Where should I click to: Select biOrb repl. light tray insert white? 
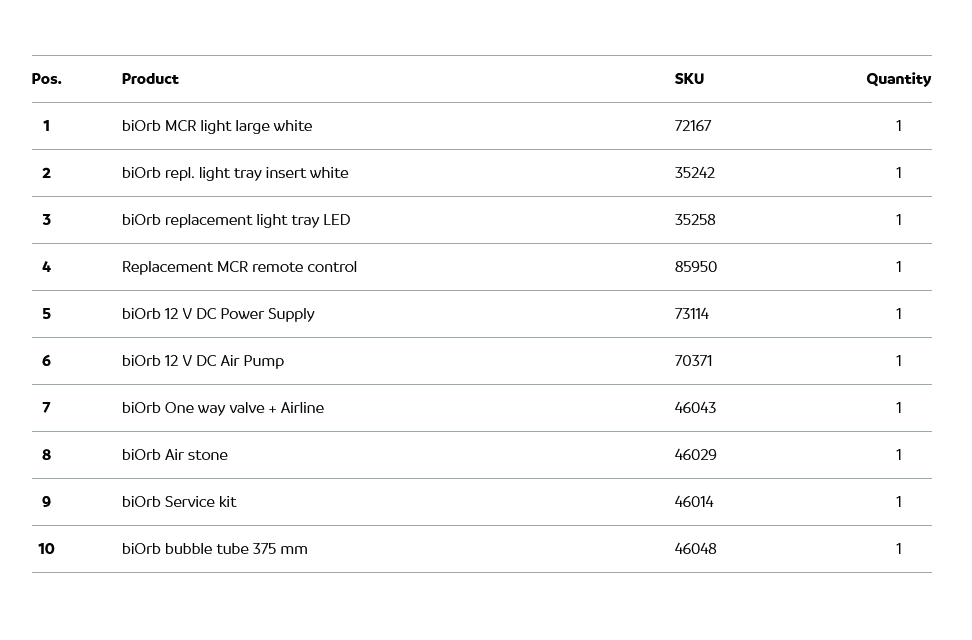click(x=235, y=173)
